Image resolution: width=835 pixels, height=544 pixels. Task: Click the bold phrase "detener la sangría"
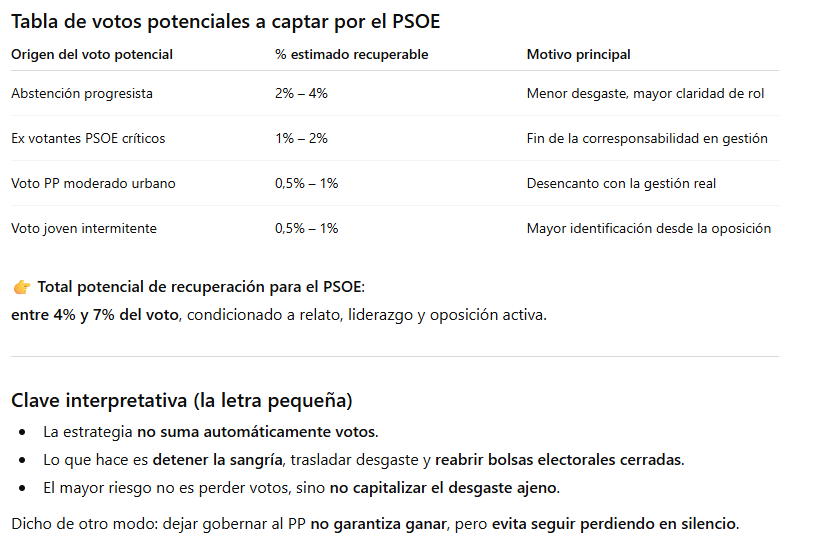216,460
